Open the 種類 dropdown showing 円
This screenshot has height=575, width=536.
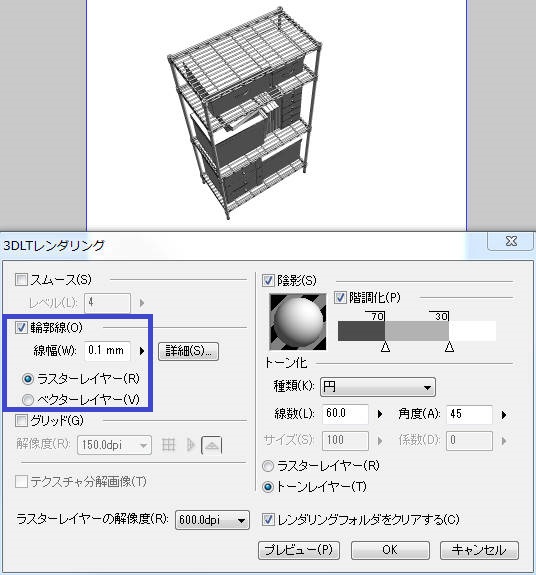[x=378, y=387]
